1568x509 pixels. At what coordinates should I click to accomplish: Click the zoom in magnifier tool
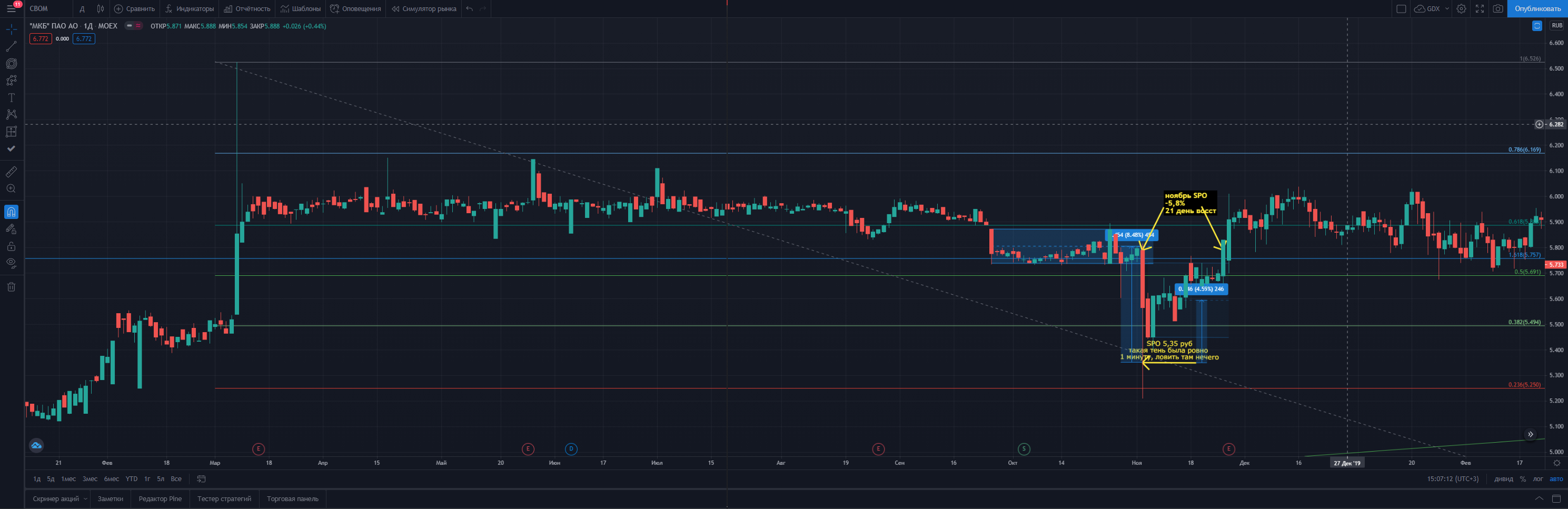[x=11, y=189]
